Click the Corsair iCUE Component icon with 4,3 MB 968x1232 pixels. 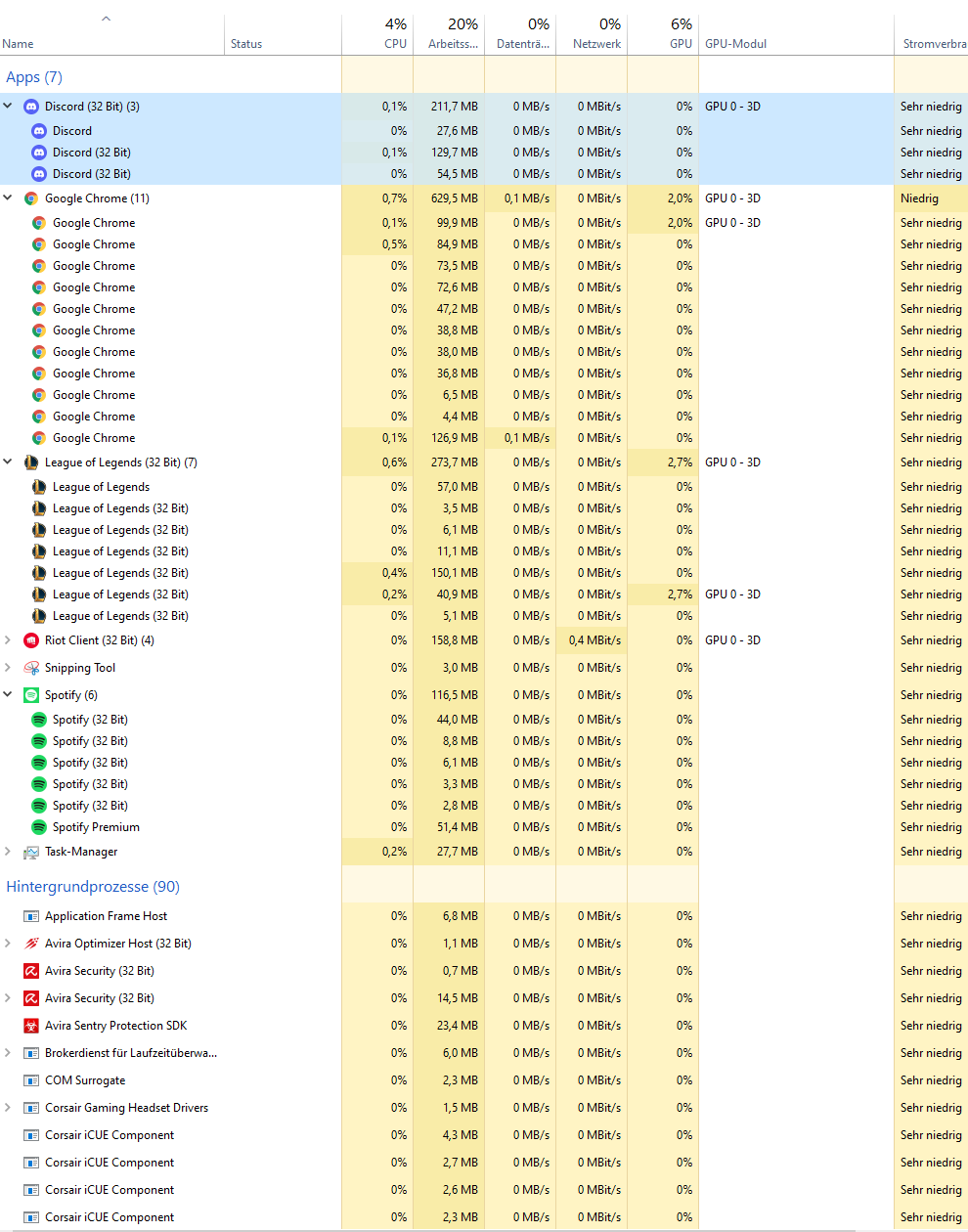click(31, 1135)
